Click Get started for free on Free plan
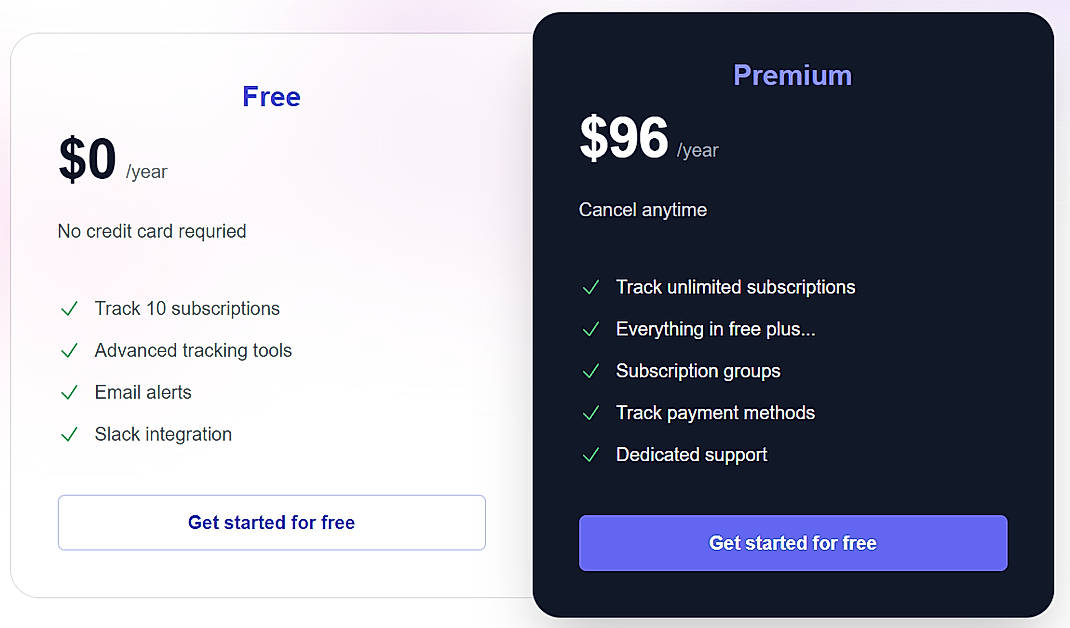 (x=271, y=522)
